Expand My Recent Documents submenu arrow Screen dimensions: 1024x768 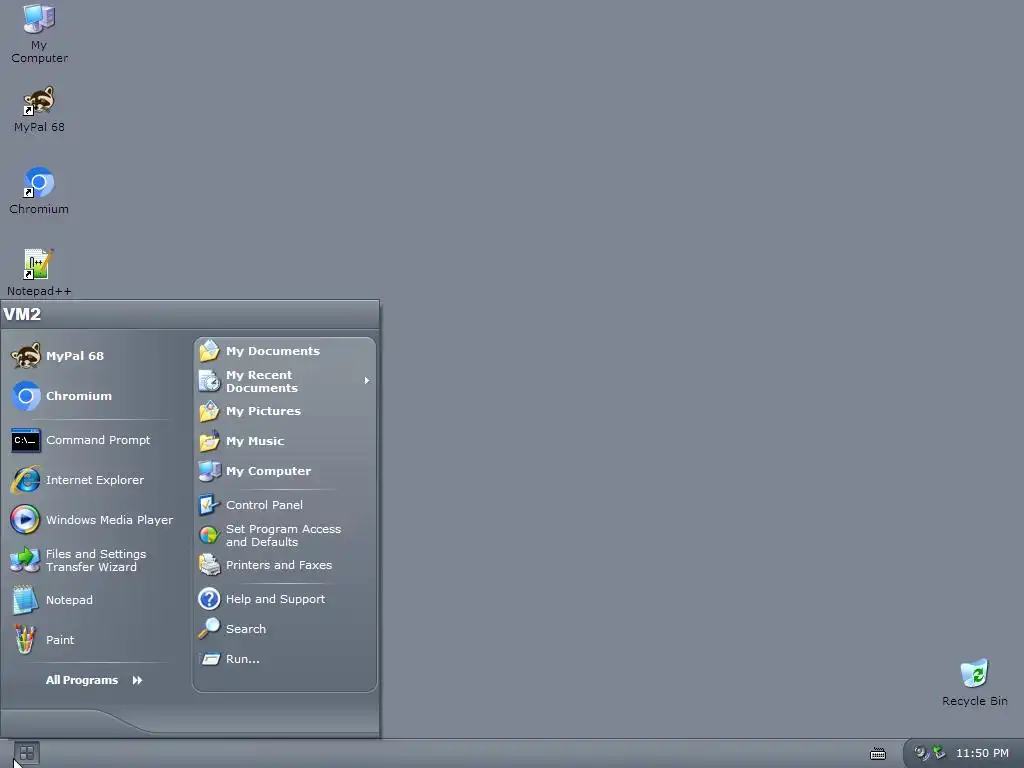(x=366, y=381)
